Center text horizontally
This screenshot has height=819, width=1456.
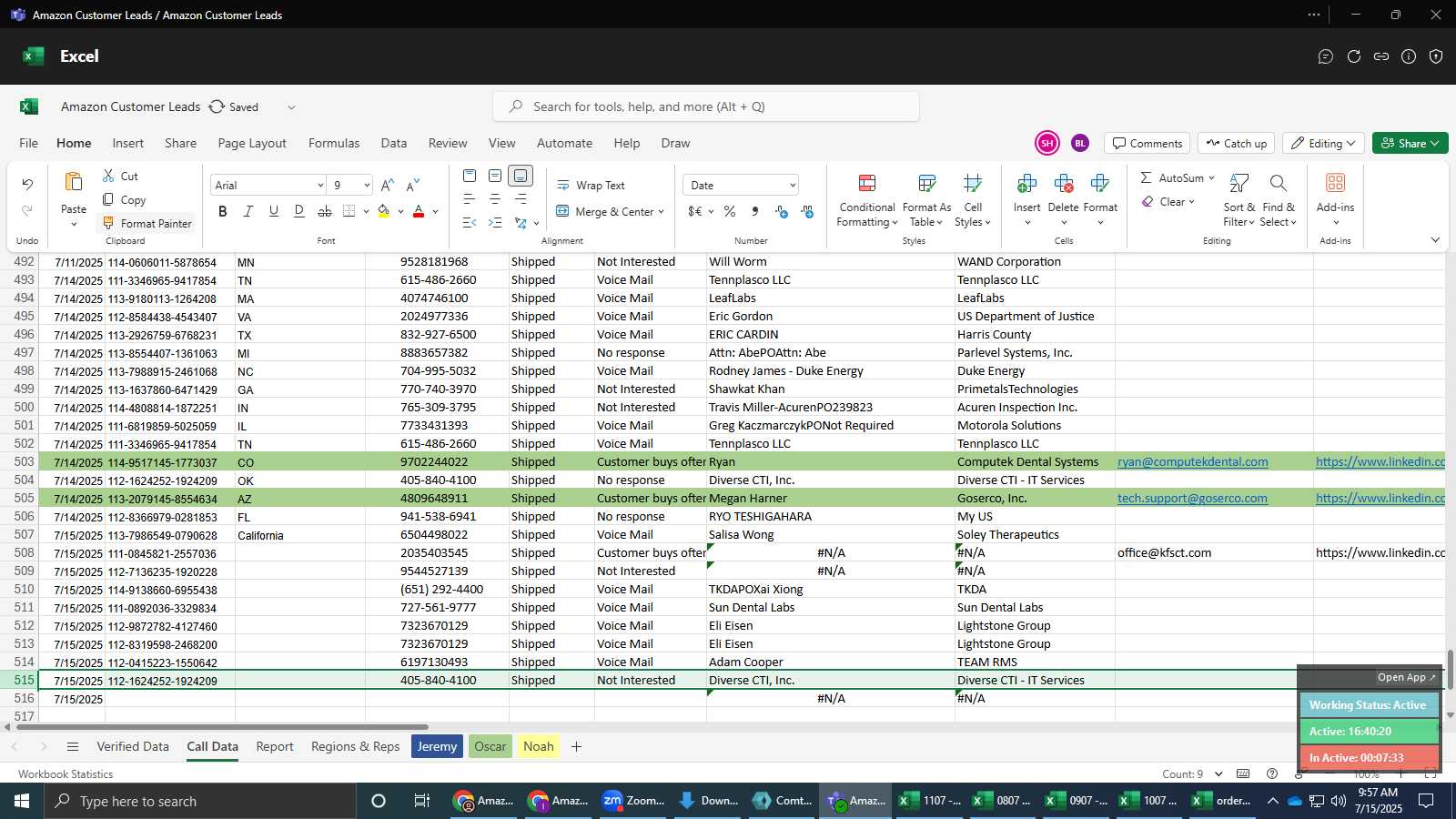pos(495,199)
